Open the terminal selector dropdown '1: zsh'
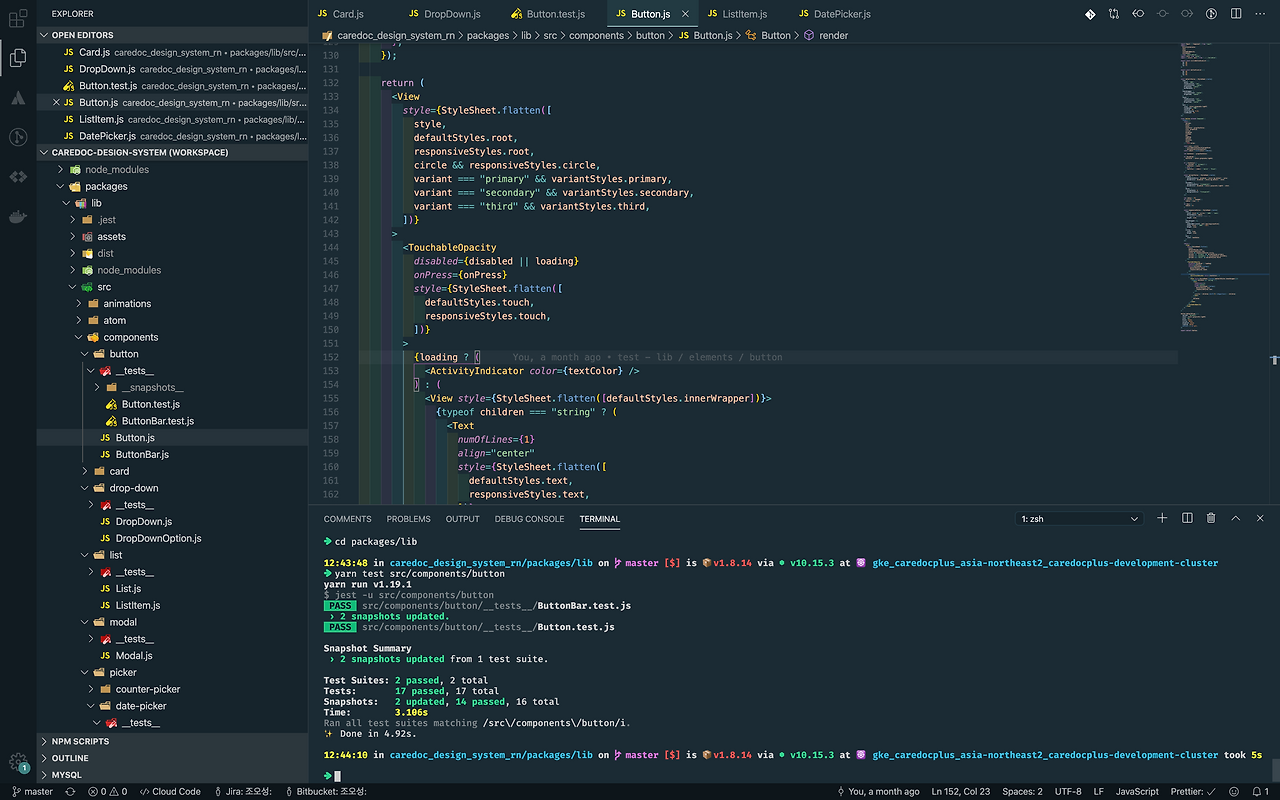 pos(1079,519)
